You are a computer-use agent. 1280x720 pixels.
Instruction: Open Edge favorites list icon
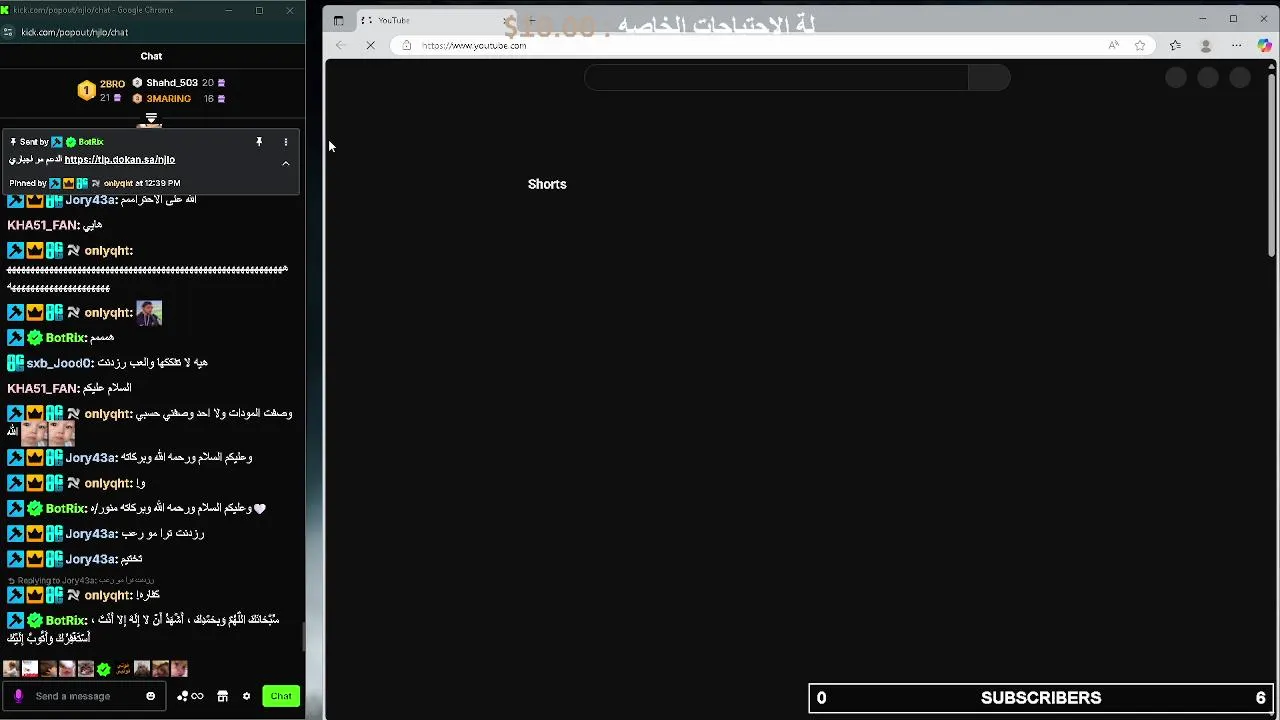pyautogui.click(x=1175, y=45)
